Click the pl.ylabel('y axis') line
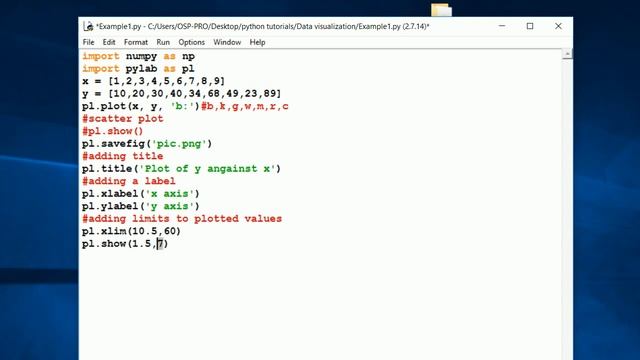The height and width of the screenshot is (360, 640). pos(141,206)
